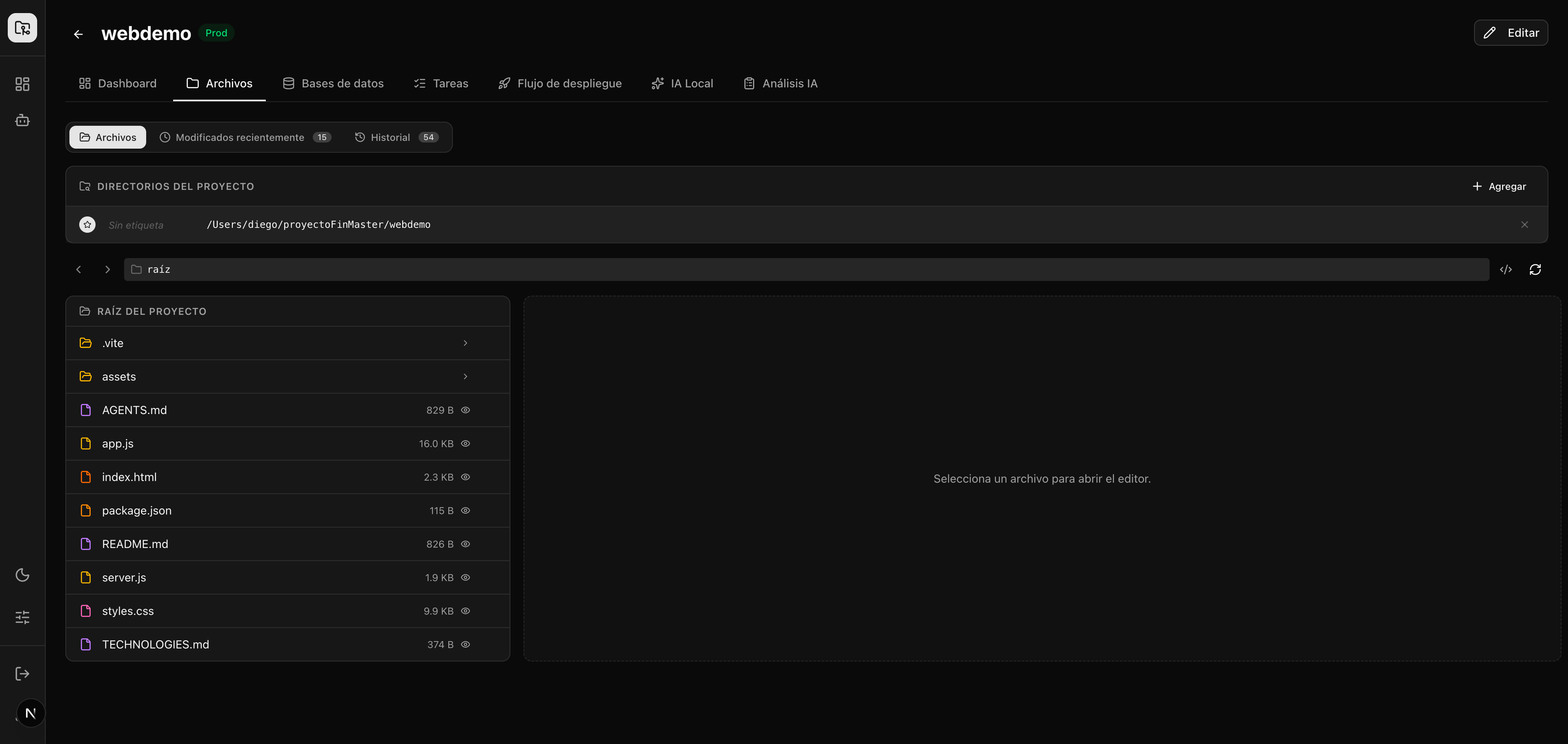Expand the assets folder
The width and height of the screenshot is (1568, 744).
pos(465,376)
